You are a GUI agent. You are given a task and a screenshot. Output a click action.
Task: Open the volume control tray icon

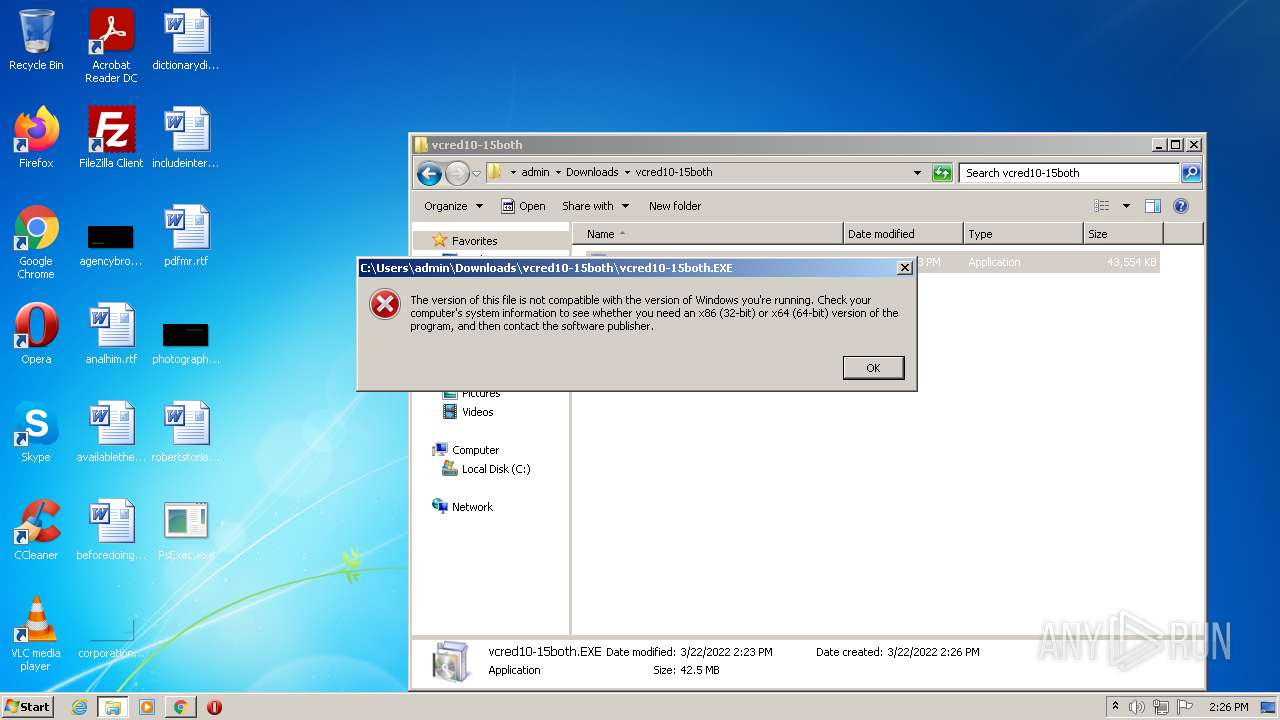pos(1137,707)
